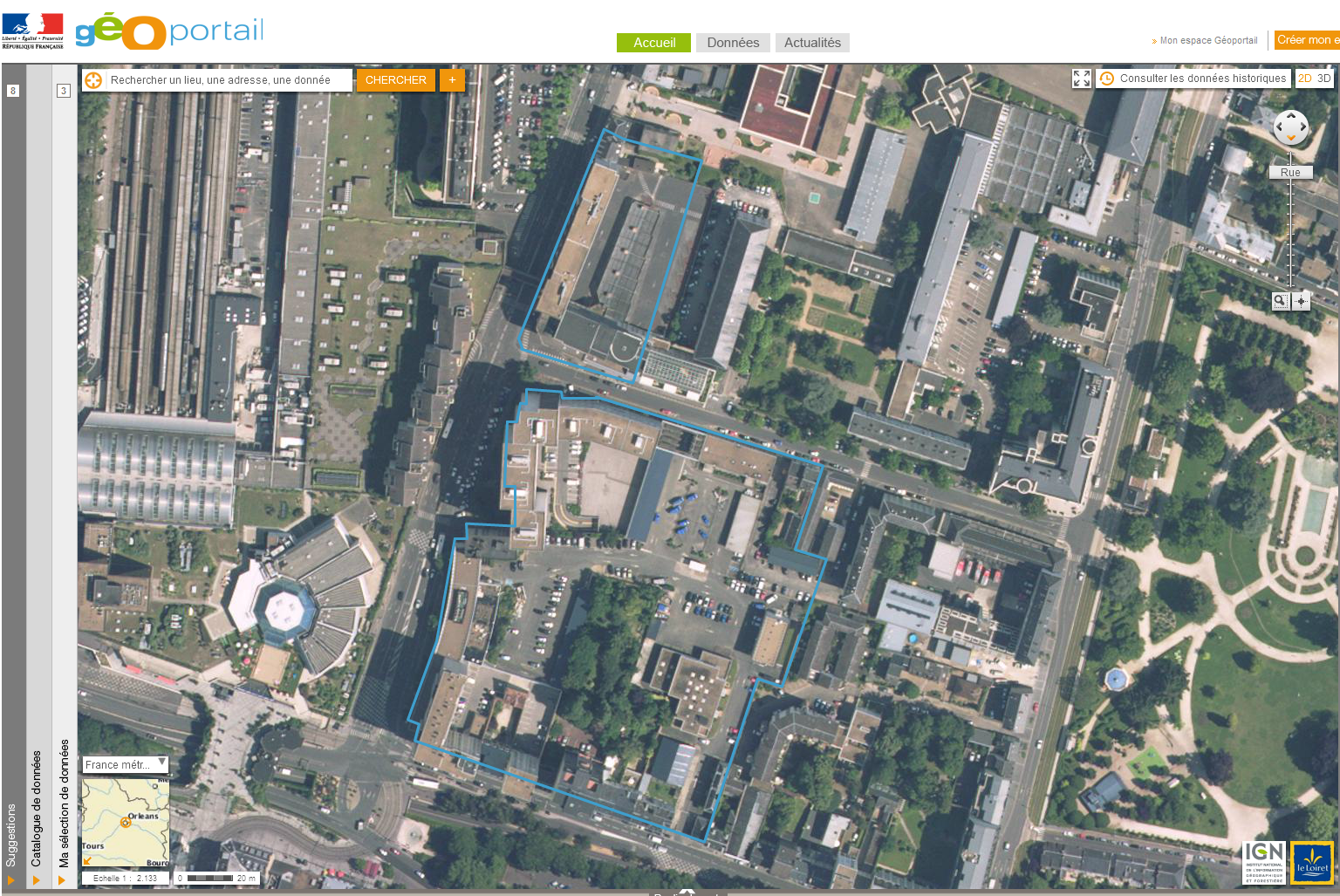Toggle fullscreen map view
1340x896 pixels.
click(1082, 79)
